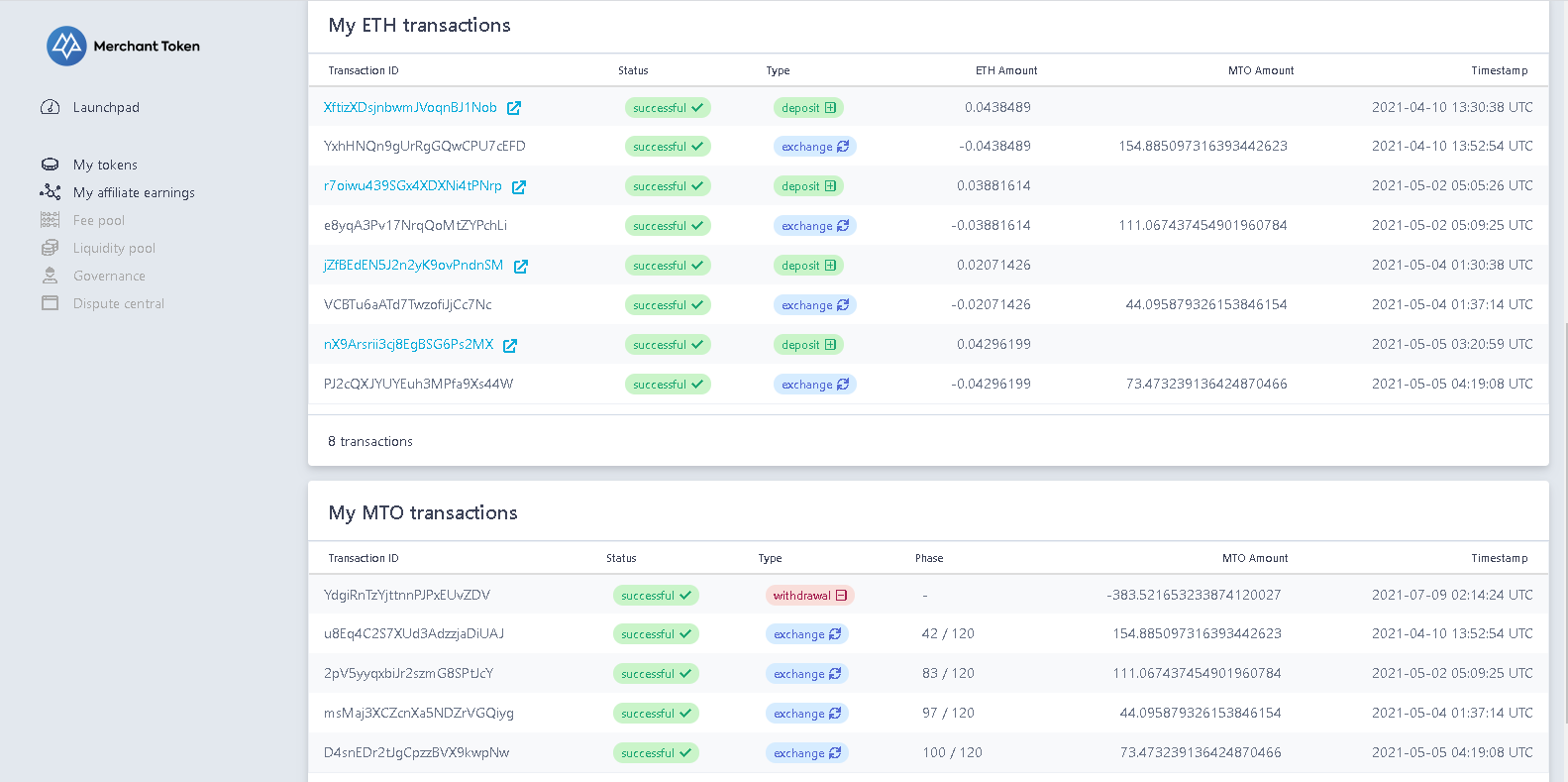Click exchange badge in phase 83 / 120 row

coord(807,673)
